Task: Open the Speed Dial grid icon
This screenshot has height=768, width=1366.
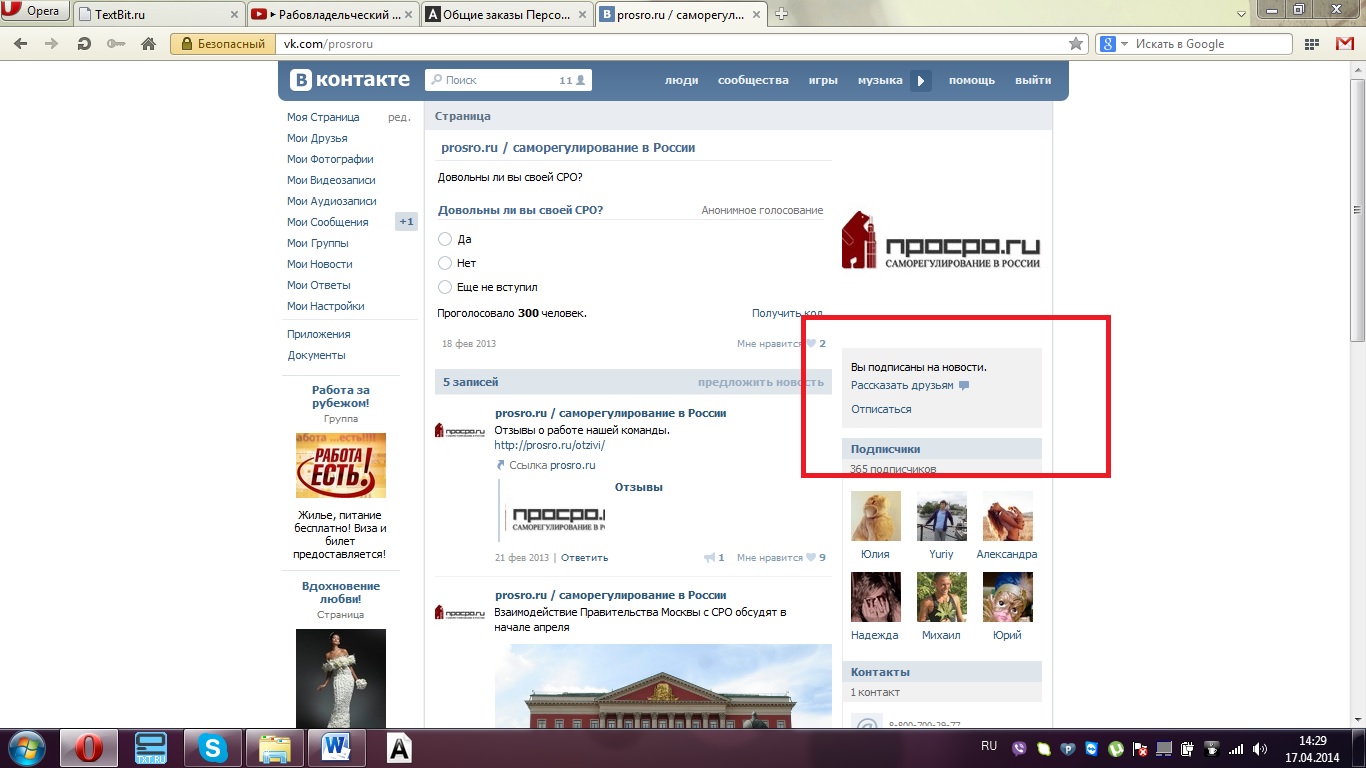Action: tap(1312, 44)
